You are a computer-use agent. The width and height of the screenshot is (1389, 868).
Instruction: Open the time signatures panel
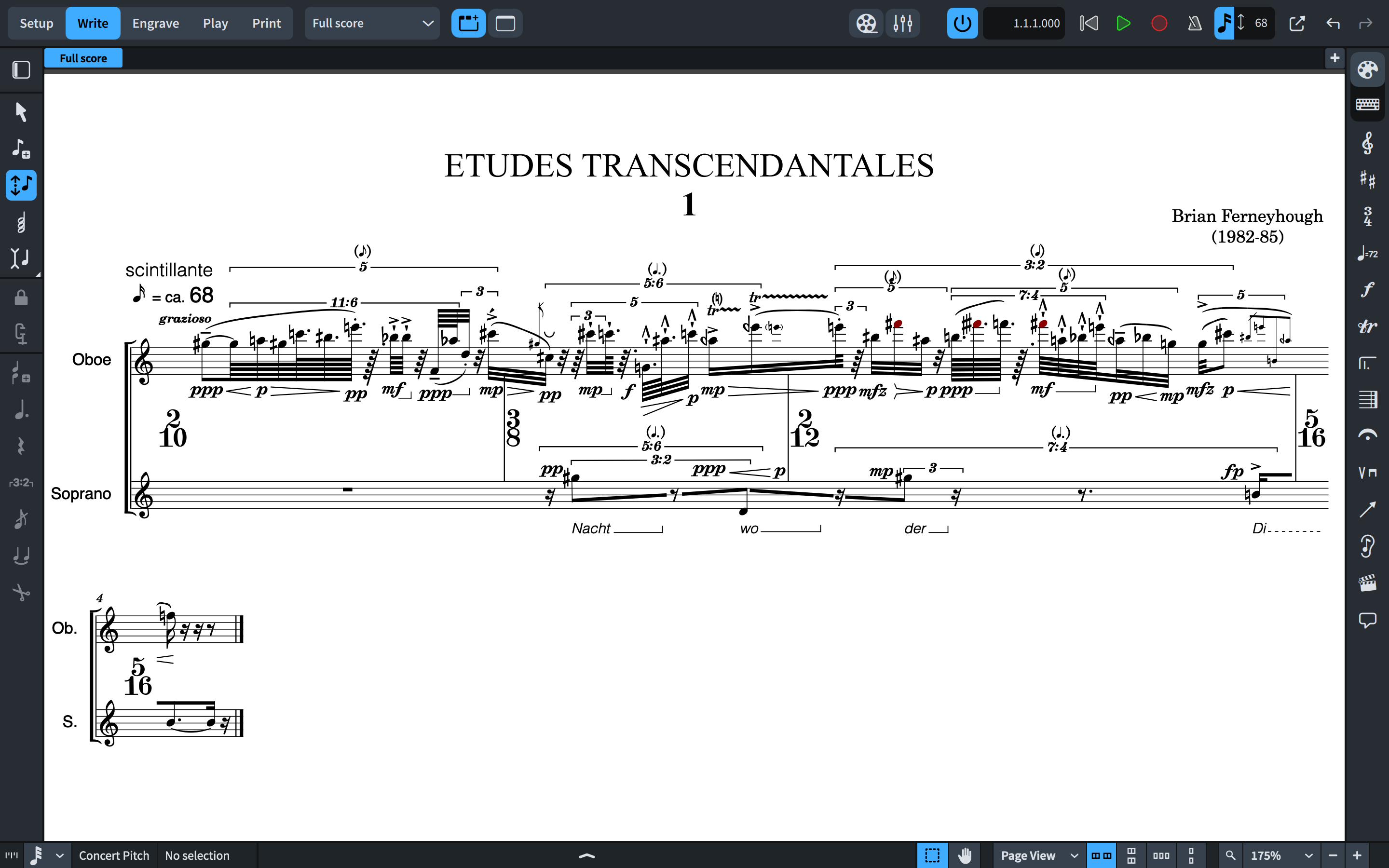[1368, 217]
